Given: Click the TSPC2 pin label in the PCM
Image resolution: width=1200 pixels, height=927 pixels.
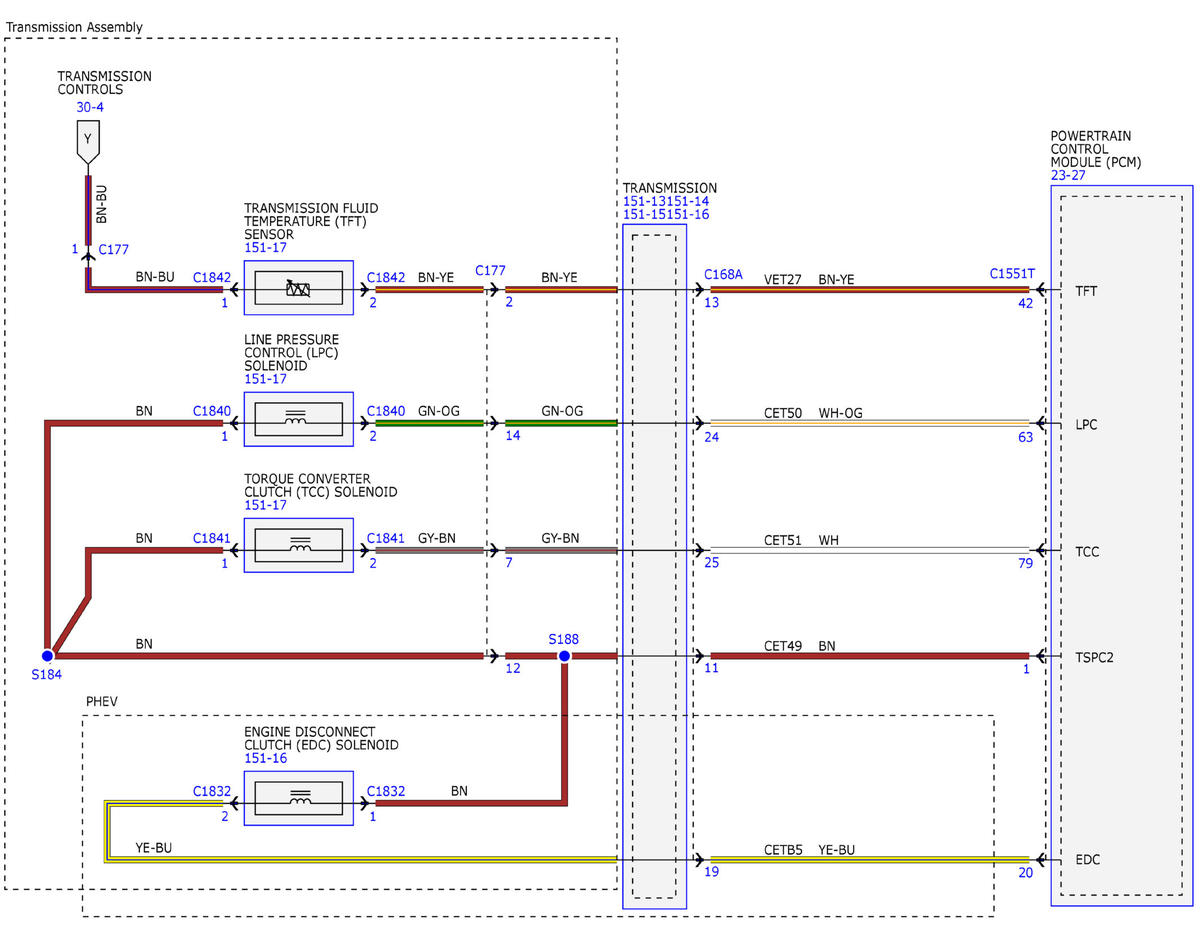Looking at the screenshot, I should (x=1096, y=657).
